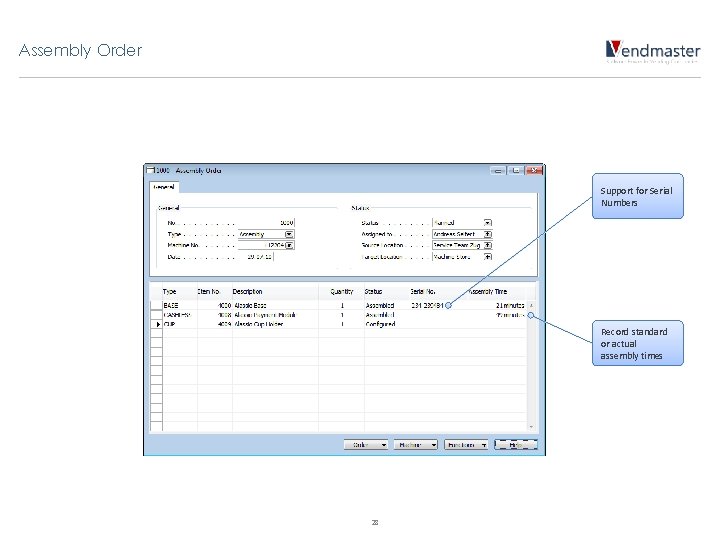720x540 pixels.
Task: Click the Cup Holder description cell
Action: coord(275,324)
